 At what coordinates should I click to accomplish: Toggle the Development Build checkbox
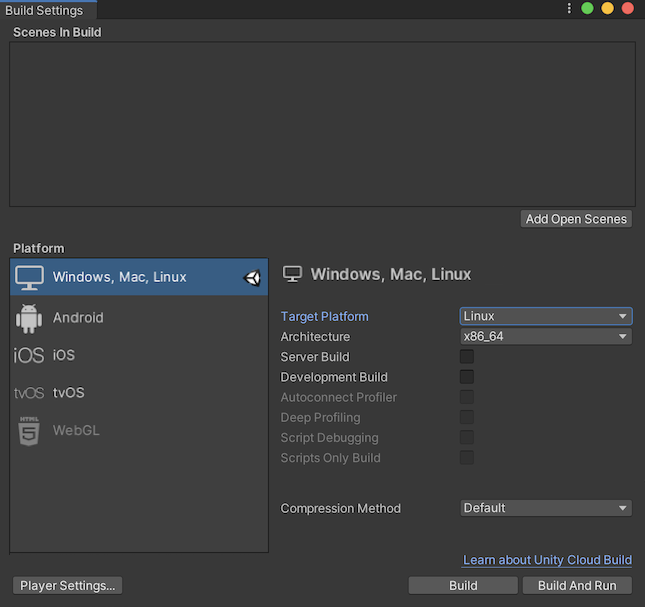click(467, 377)
